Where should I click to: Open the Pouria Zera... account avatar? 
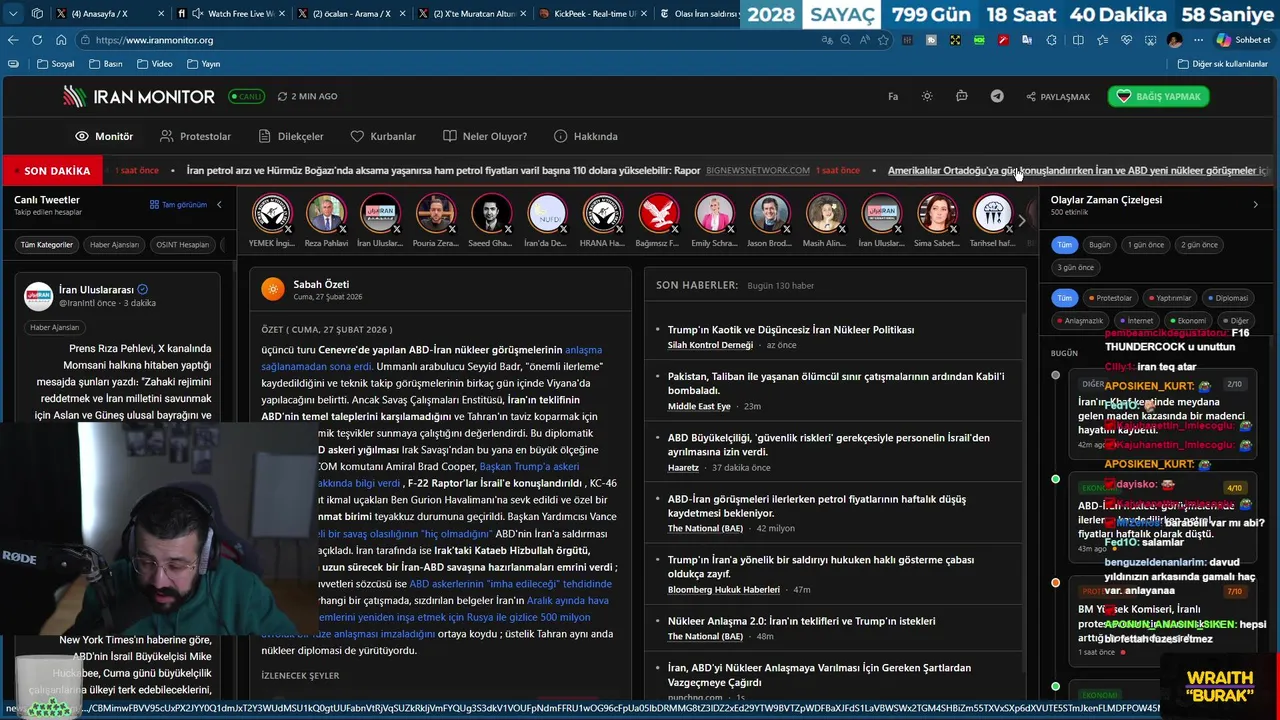tap(435, 214)
